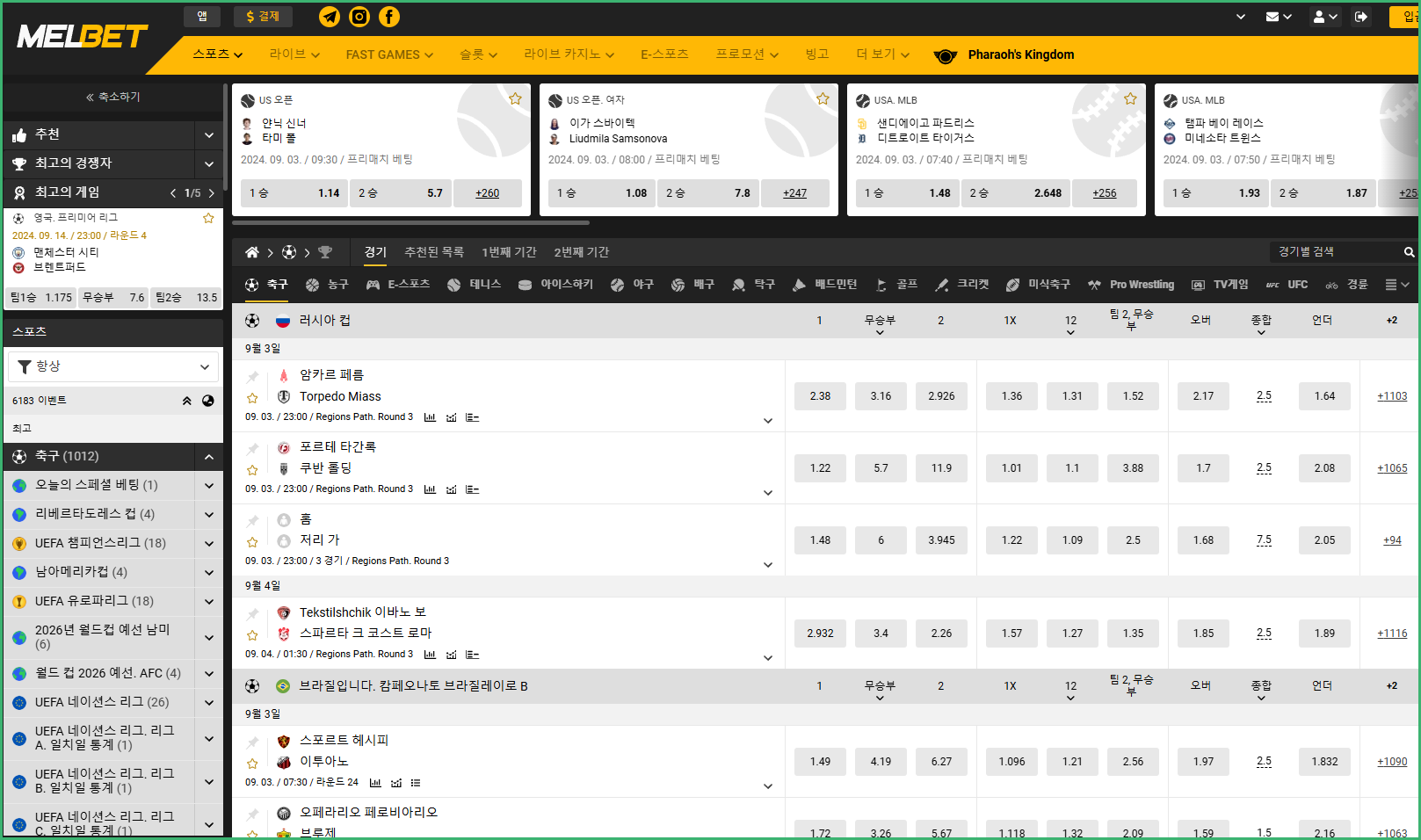Viewport: 1421px width, 840px height.
Task: Collapse all with double-chevron near 6183 이벤트
Action: tap(186, 401)
